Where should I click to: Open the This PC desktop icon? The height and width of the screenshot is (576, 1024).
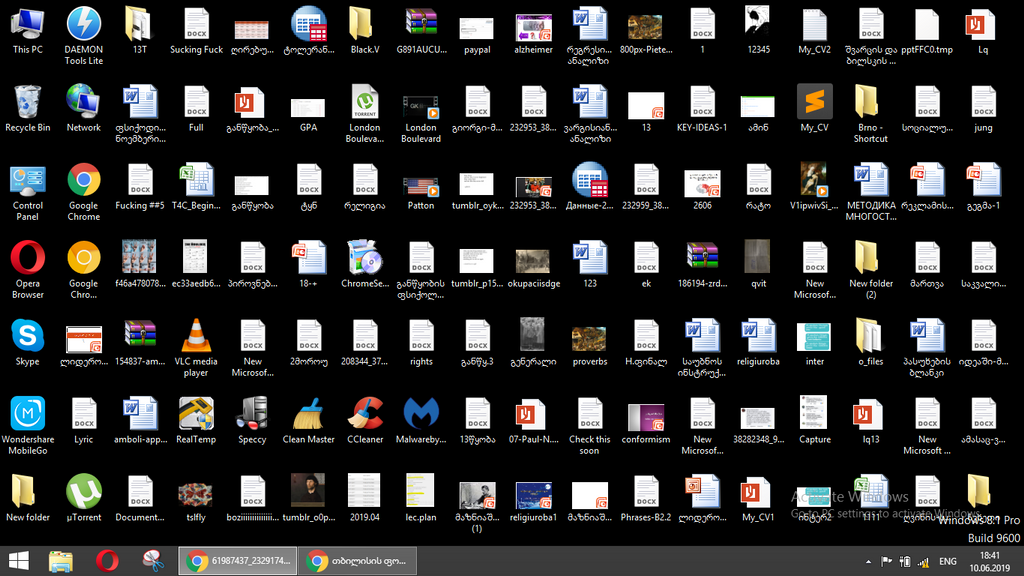click(27, 31)
